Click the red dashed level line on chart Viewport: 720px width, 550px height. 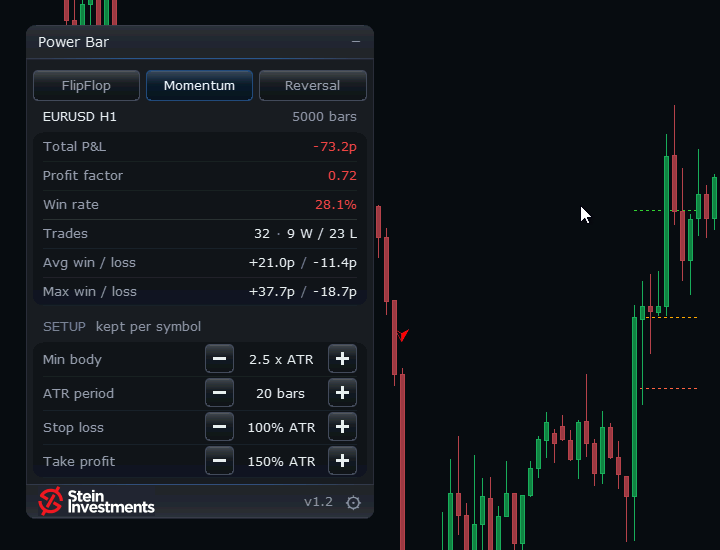[x=669, y=388]
